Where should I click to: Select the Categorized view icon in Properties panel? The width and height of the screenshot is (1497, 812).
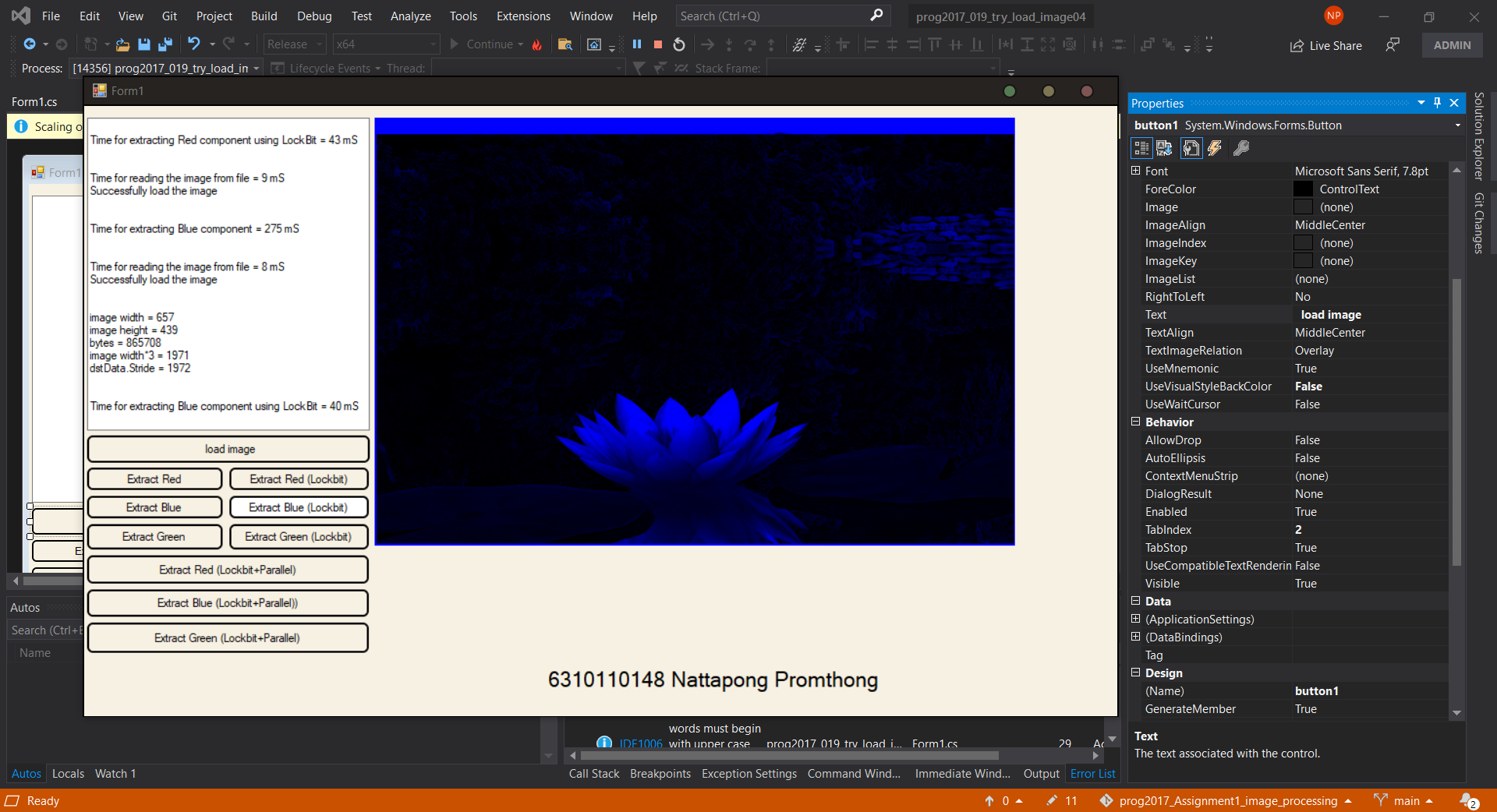[x=1141, y=148]
